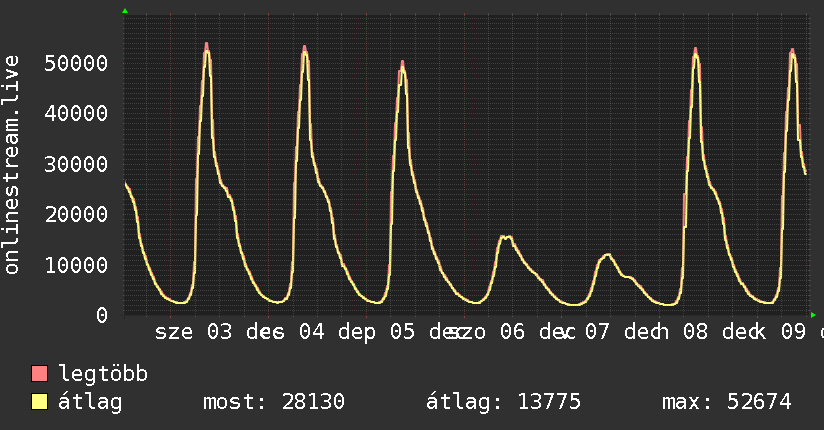Click the 05 date label on x-axis
This screenshot has height=430, width=824.
pos(402,332)
